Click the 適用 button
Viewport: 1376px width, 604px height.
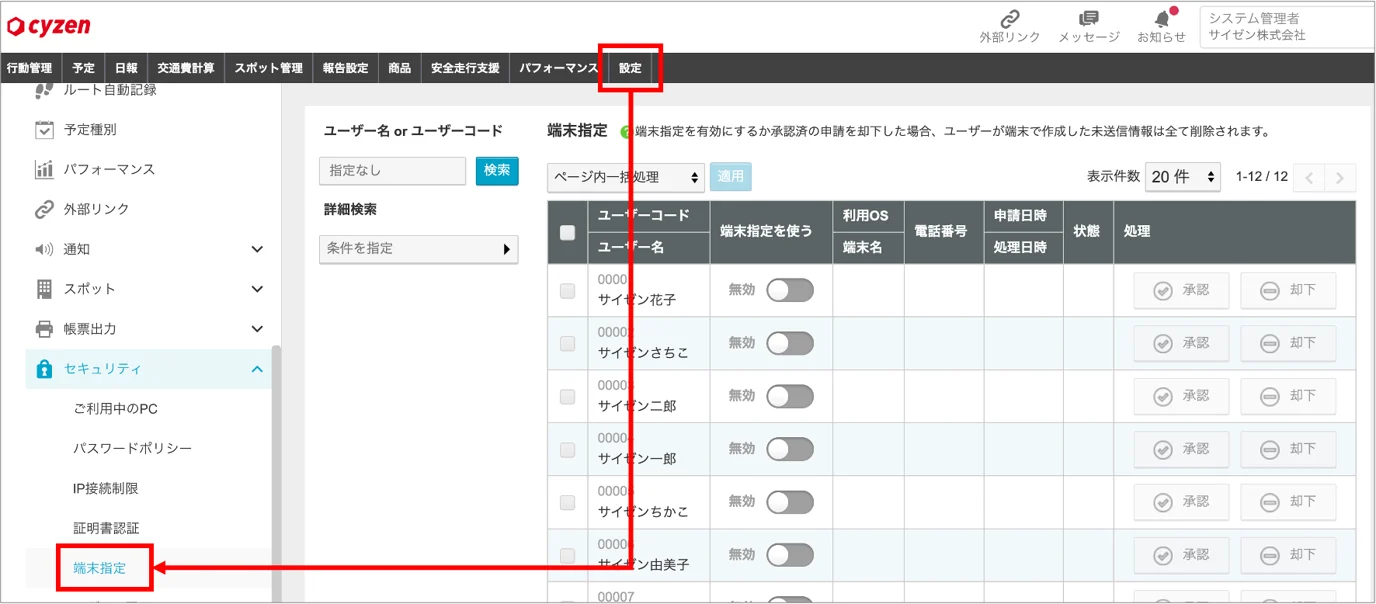731,177
